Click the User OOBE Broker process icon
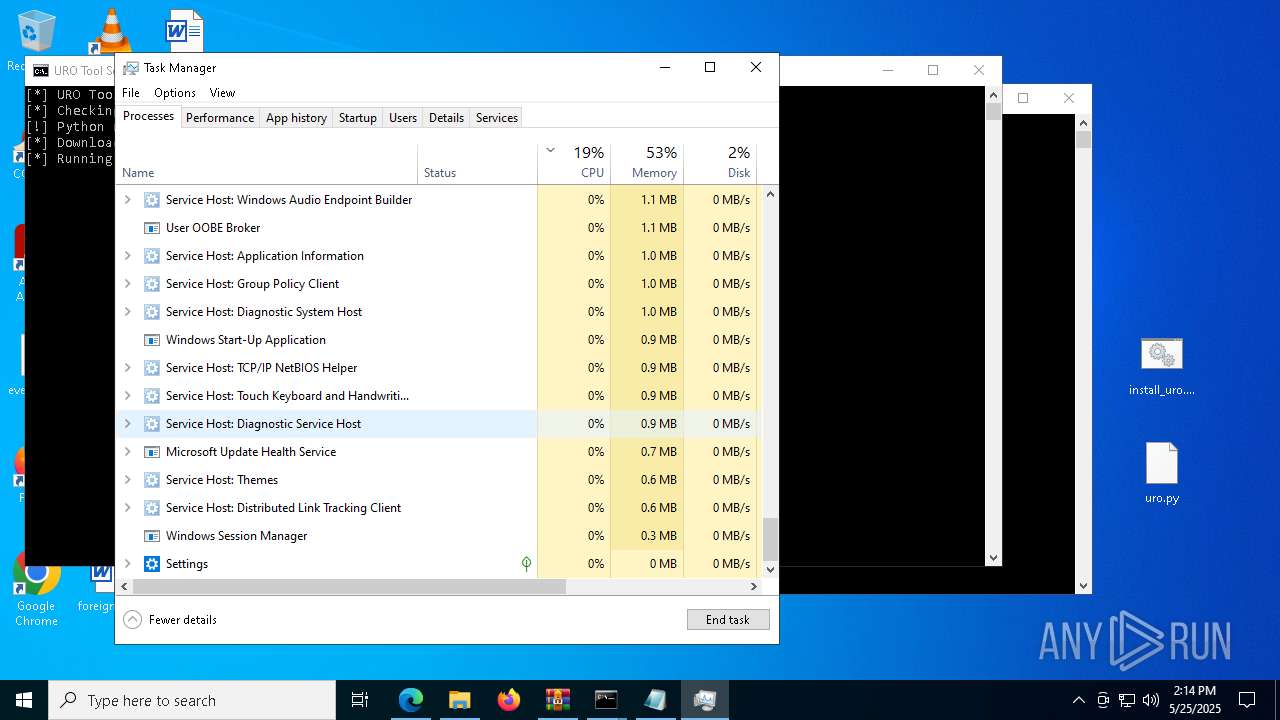Image resolution: width=1280 pixels, height=720 pixels. 152,228
